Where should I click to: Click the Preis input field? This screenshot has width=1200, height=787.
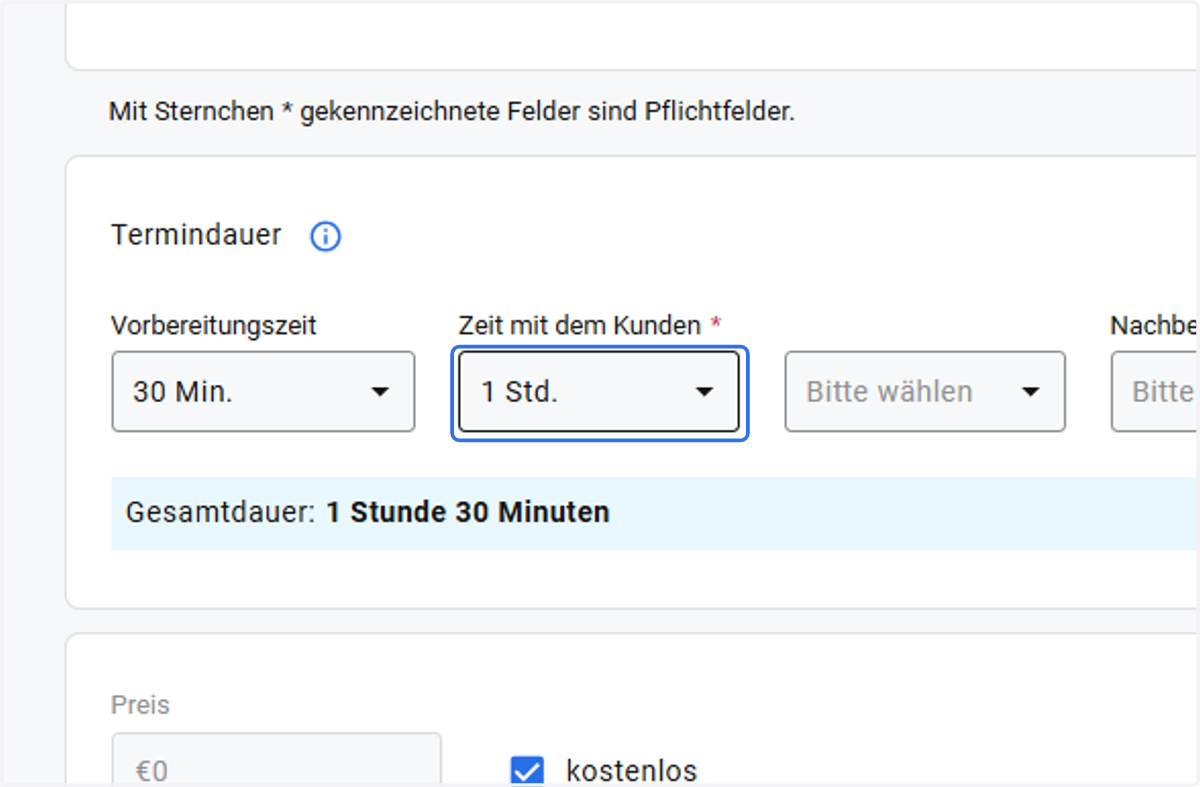[276, 760]
